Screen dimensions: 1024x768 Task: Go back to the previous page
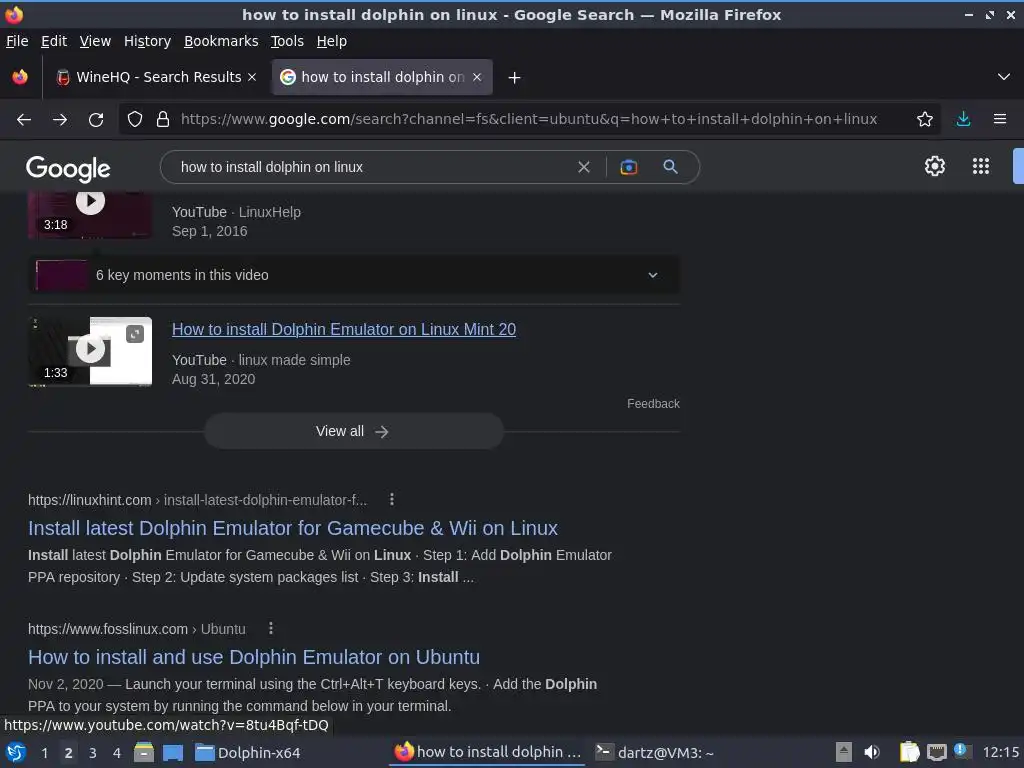coord(24,120)
